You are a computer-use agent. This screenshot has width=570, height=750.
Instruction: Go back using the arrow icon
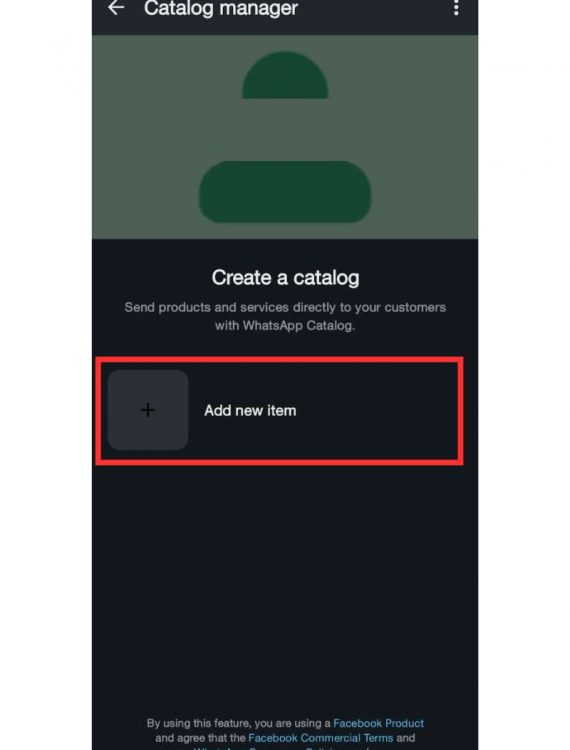coord(116,8)
